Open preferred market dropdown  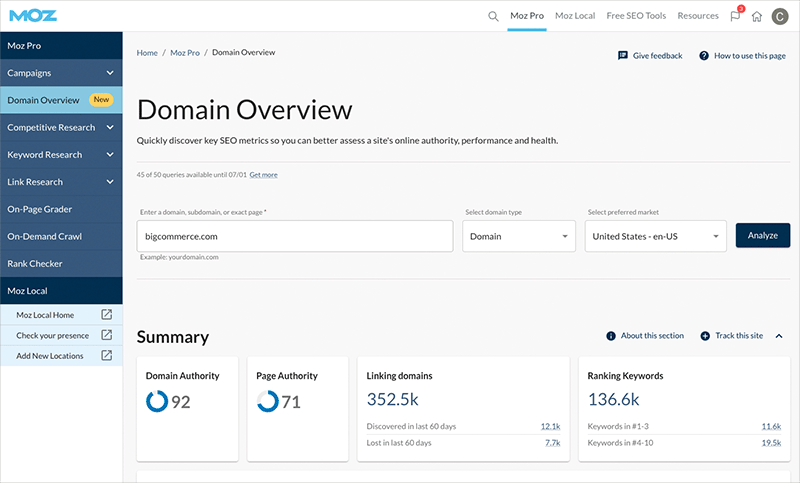point(656,236)
